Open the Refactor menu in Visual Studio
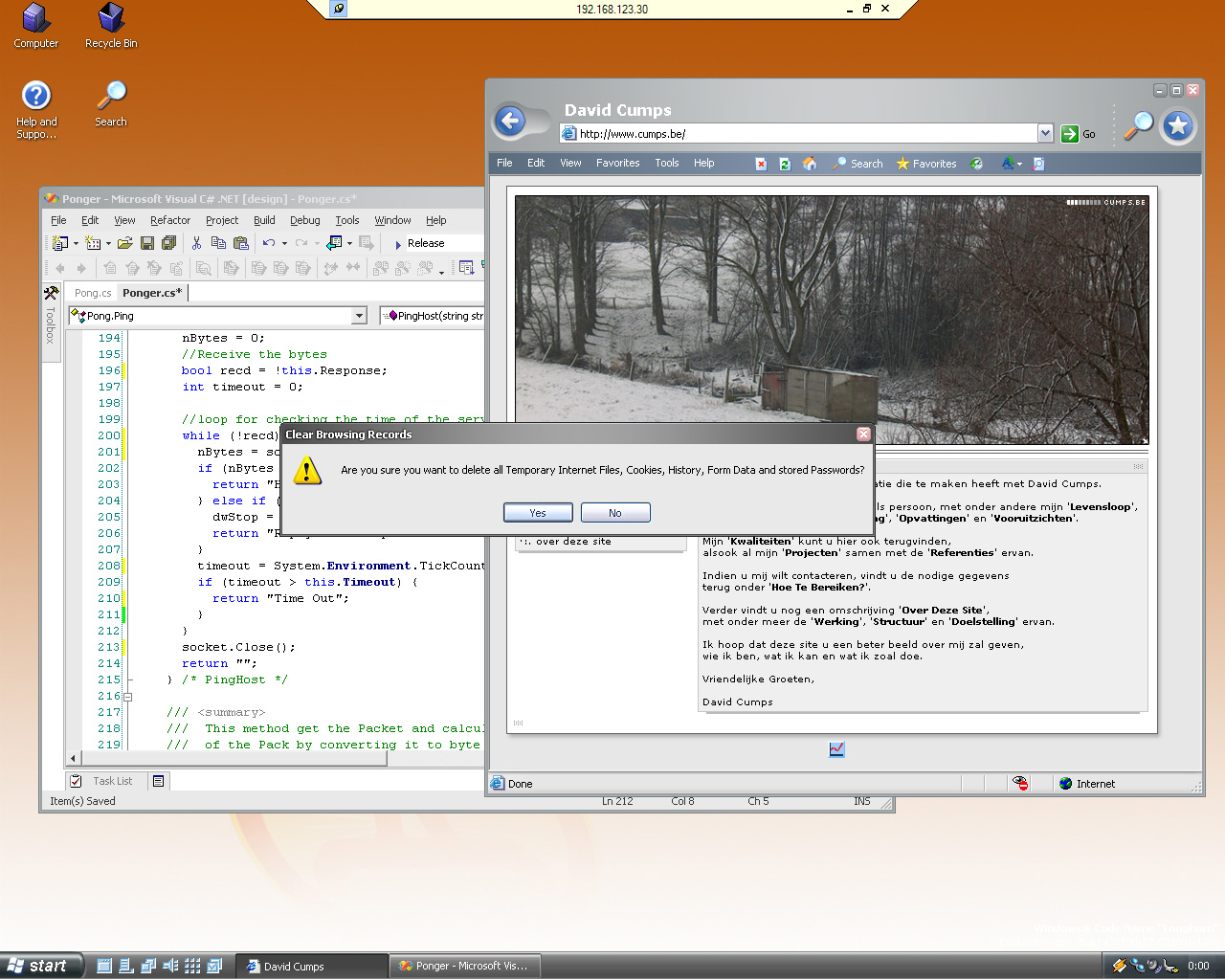Image resolution: width=1225 pixels, height=980 pixels. tap(170, 220)
